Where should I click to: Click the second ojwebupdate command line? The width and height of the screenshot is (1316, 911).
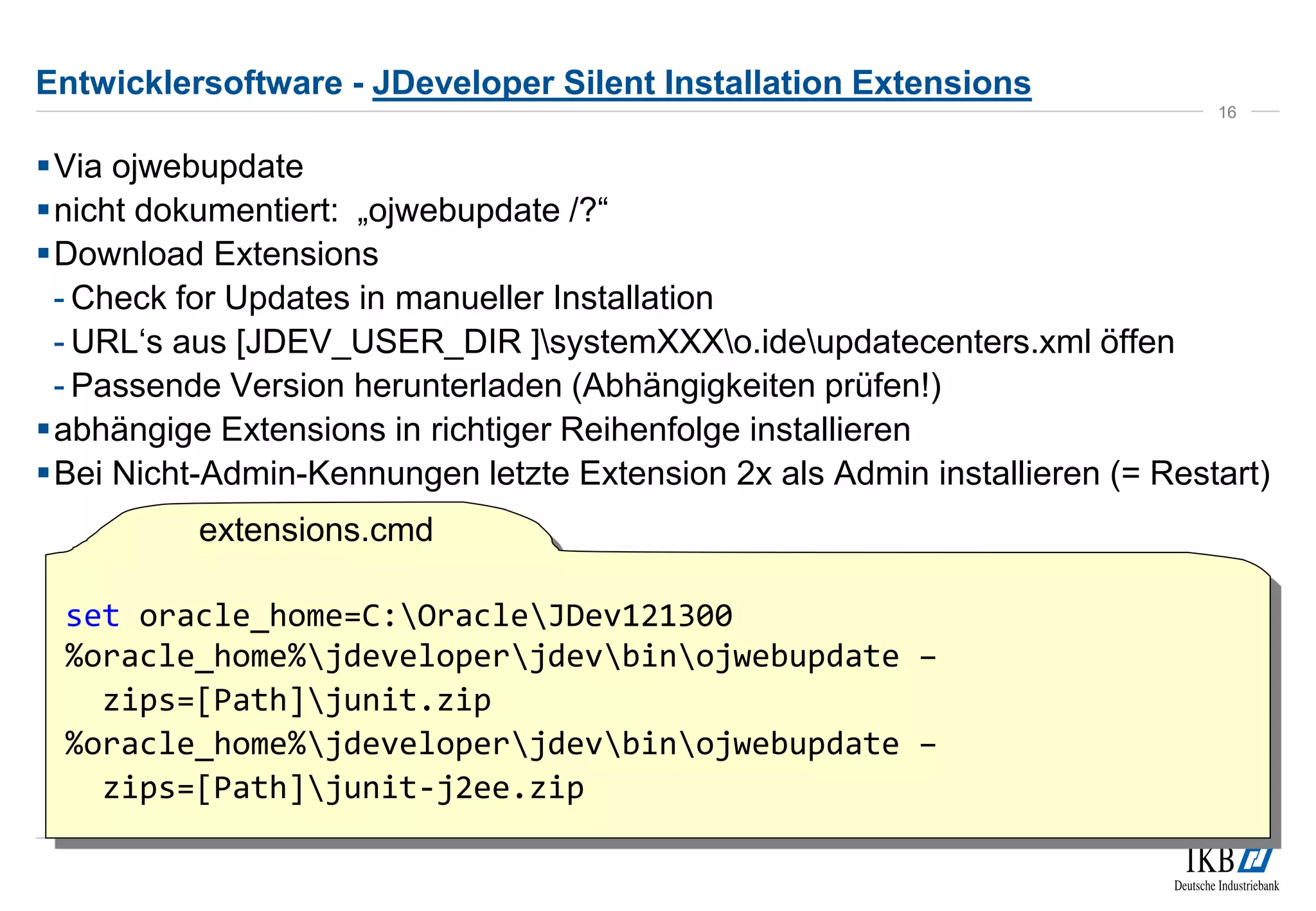click(x=501, y=745)
